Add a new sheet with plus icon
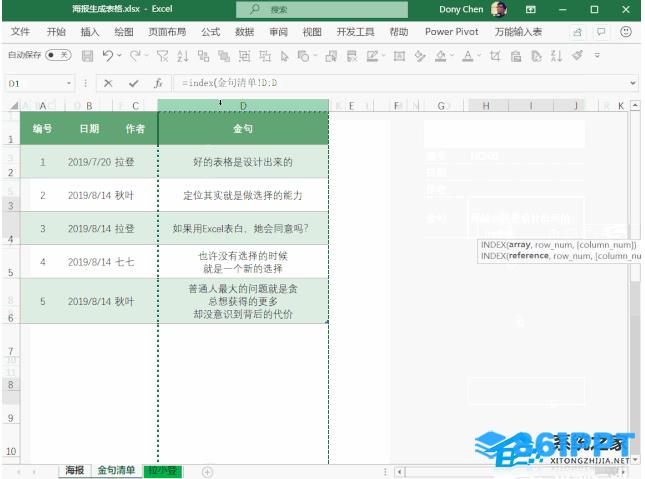 (x=207, y=472)
